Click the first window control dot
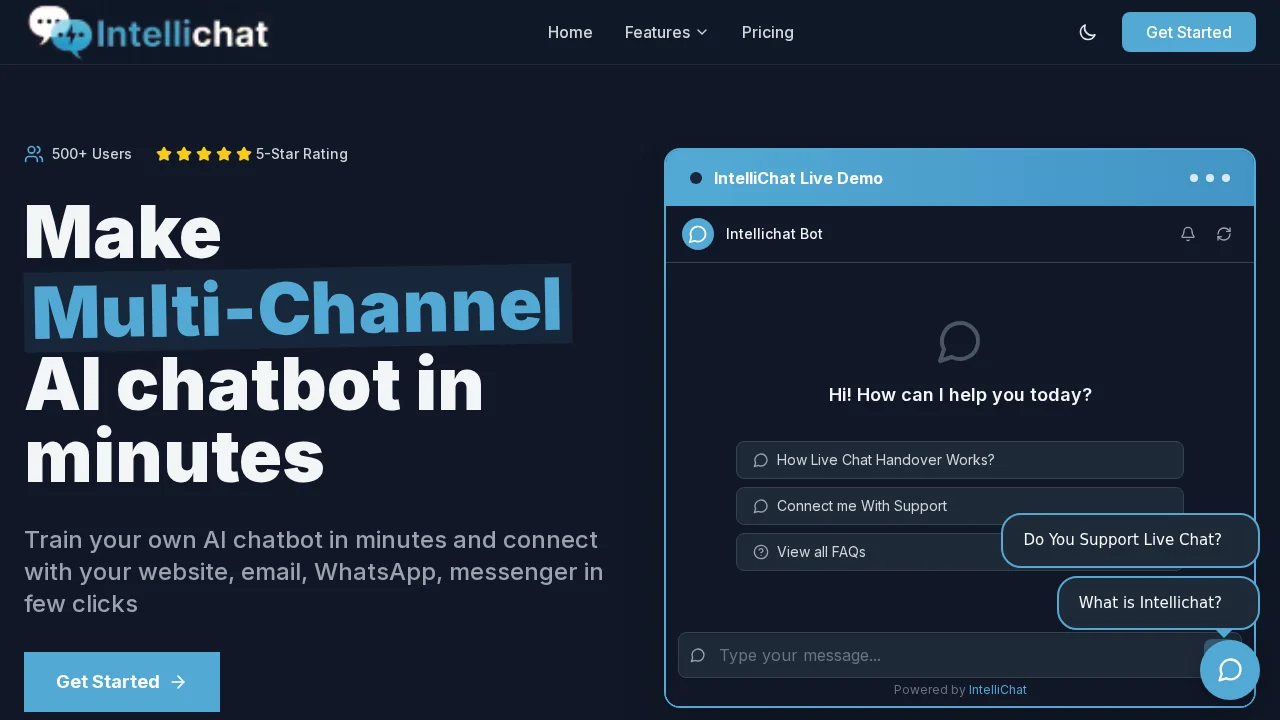 (x=1194, y=178)
